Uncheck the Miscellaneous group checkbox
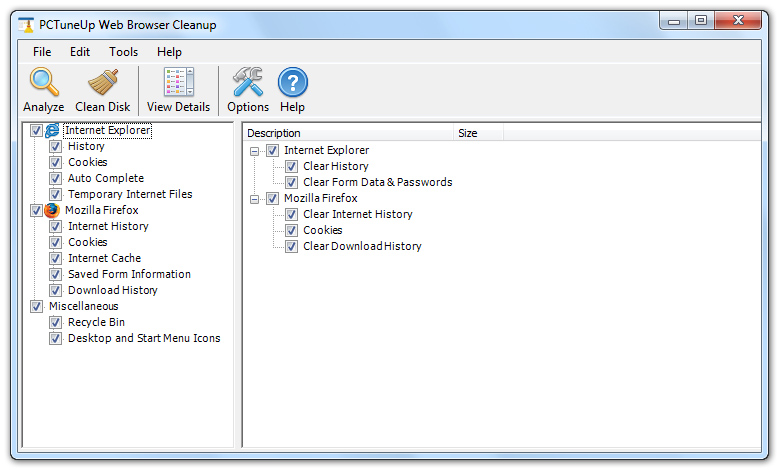The height and width of the screenshot is (470, 779). [36, 307]
